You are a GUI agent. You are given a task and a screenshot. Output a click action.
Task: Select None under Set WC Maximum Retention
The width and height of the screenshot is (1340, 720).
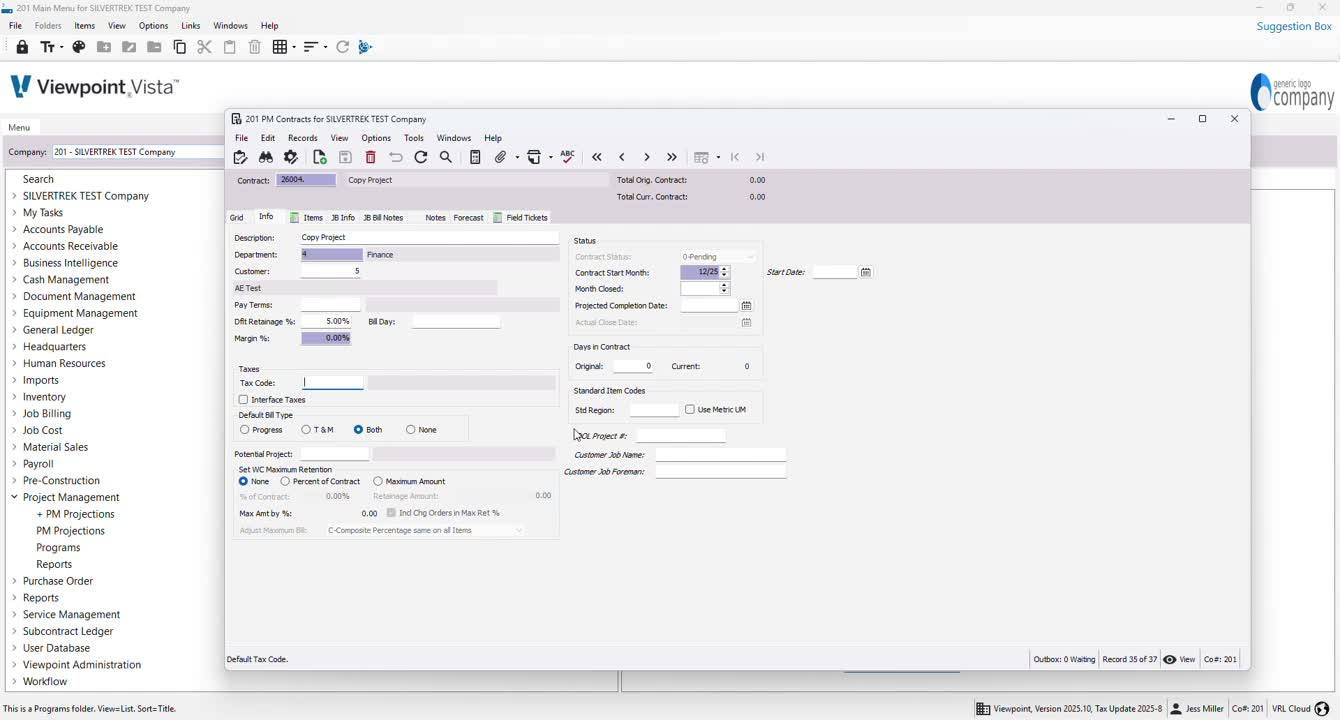point(243,482)
